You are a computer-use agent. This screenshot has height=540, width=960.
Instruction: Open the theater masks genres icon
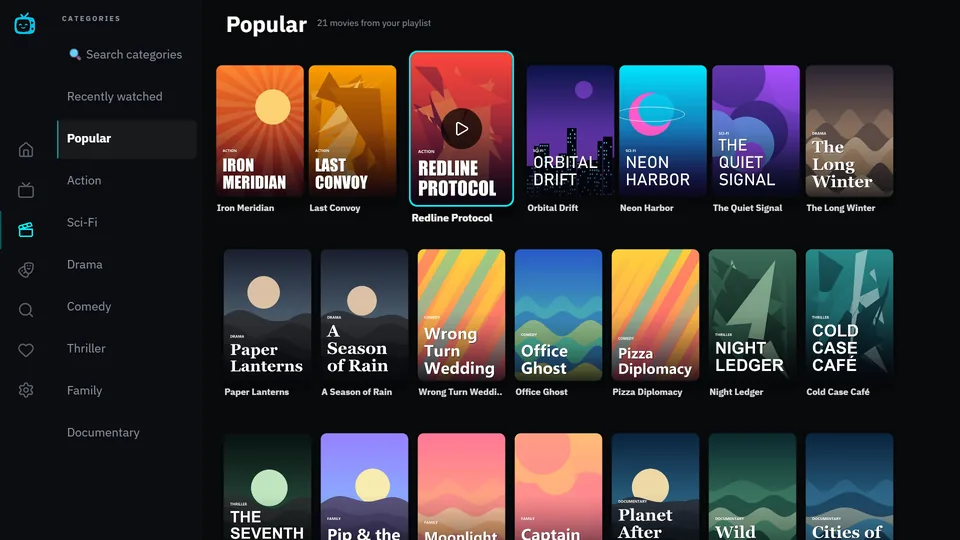[x=26, y=270]
